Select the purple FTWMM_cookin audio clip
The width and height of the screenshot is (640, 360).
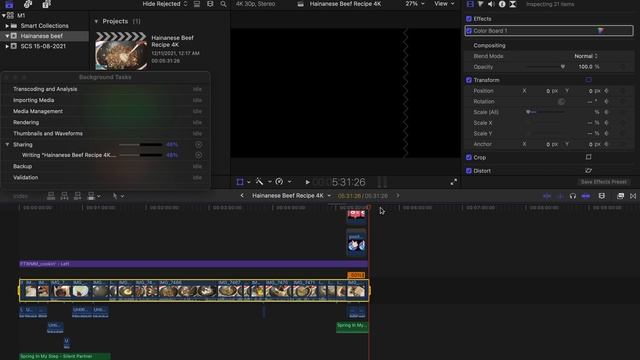(x=194, y=264)
